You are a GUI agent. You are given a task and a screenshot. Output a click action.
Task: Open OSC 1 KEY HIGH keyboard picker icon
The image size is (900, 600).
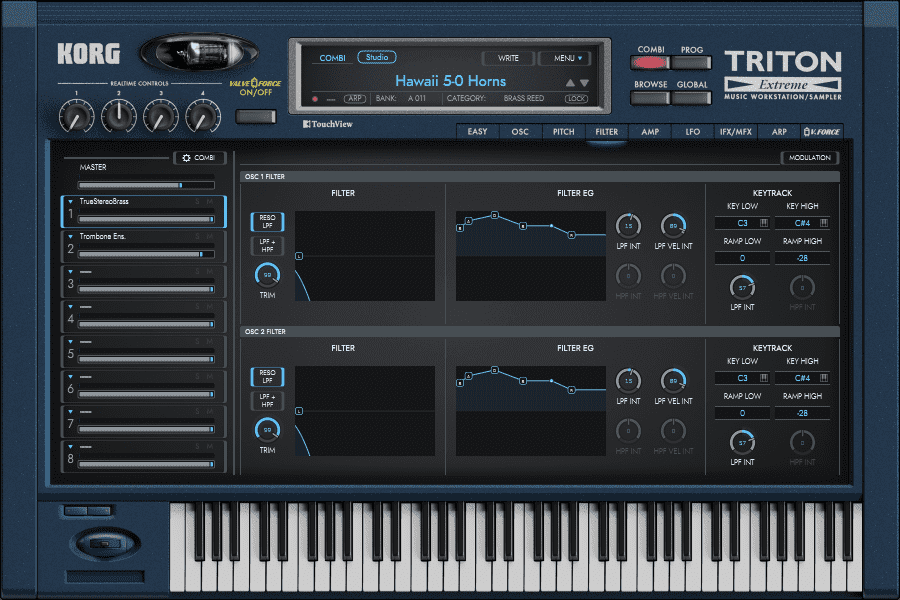824,223
